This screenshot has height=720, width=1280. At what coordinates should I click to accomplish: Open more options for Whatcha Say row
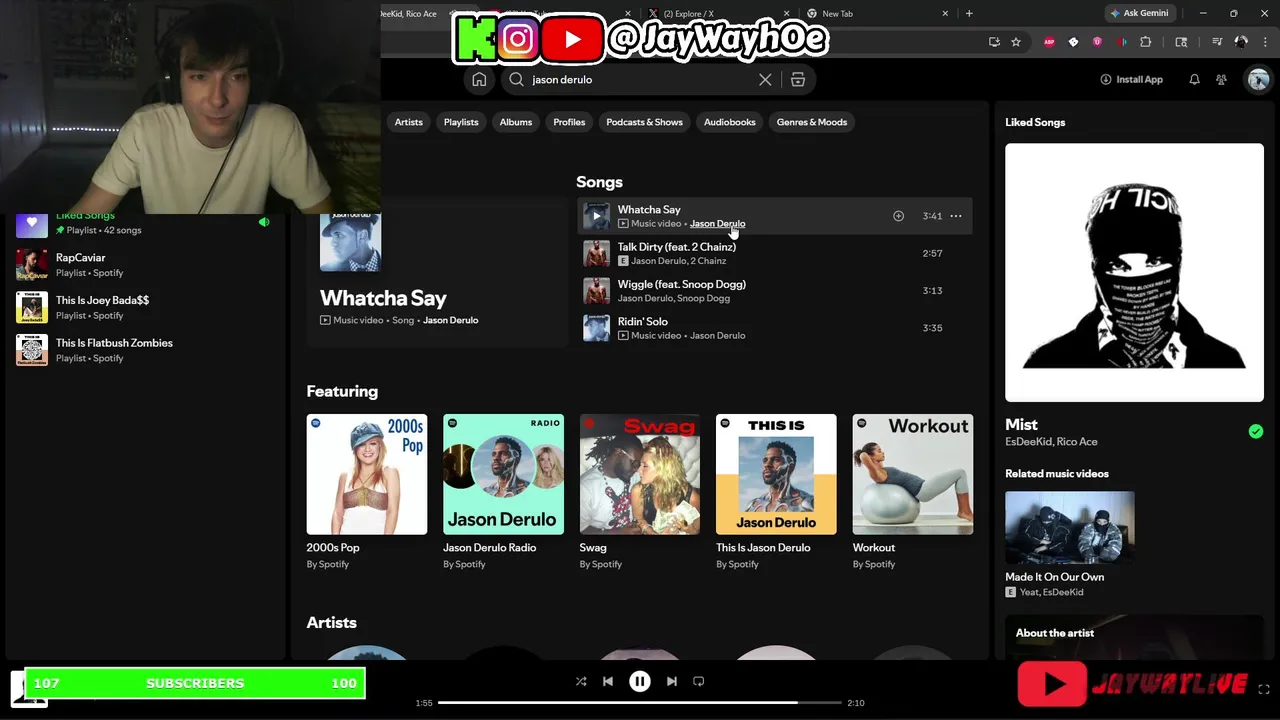956,216
